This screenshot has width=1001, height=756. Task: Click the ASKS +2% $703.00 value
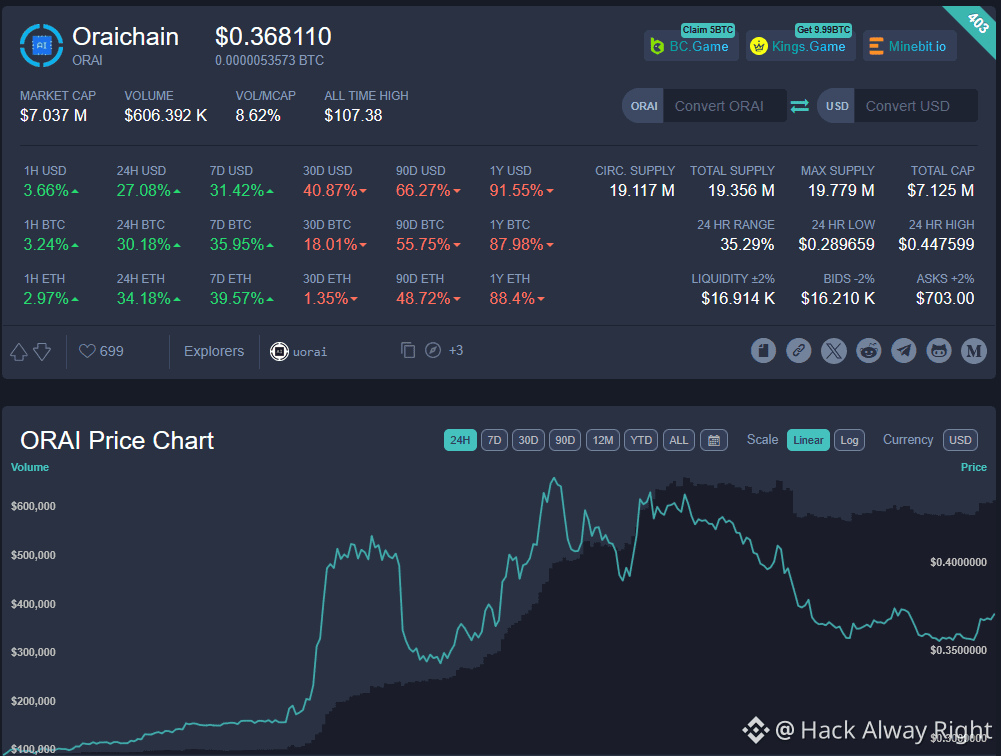coord(945,298)
